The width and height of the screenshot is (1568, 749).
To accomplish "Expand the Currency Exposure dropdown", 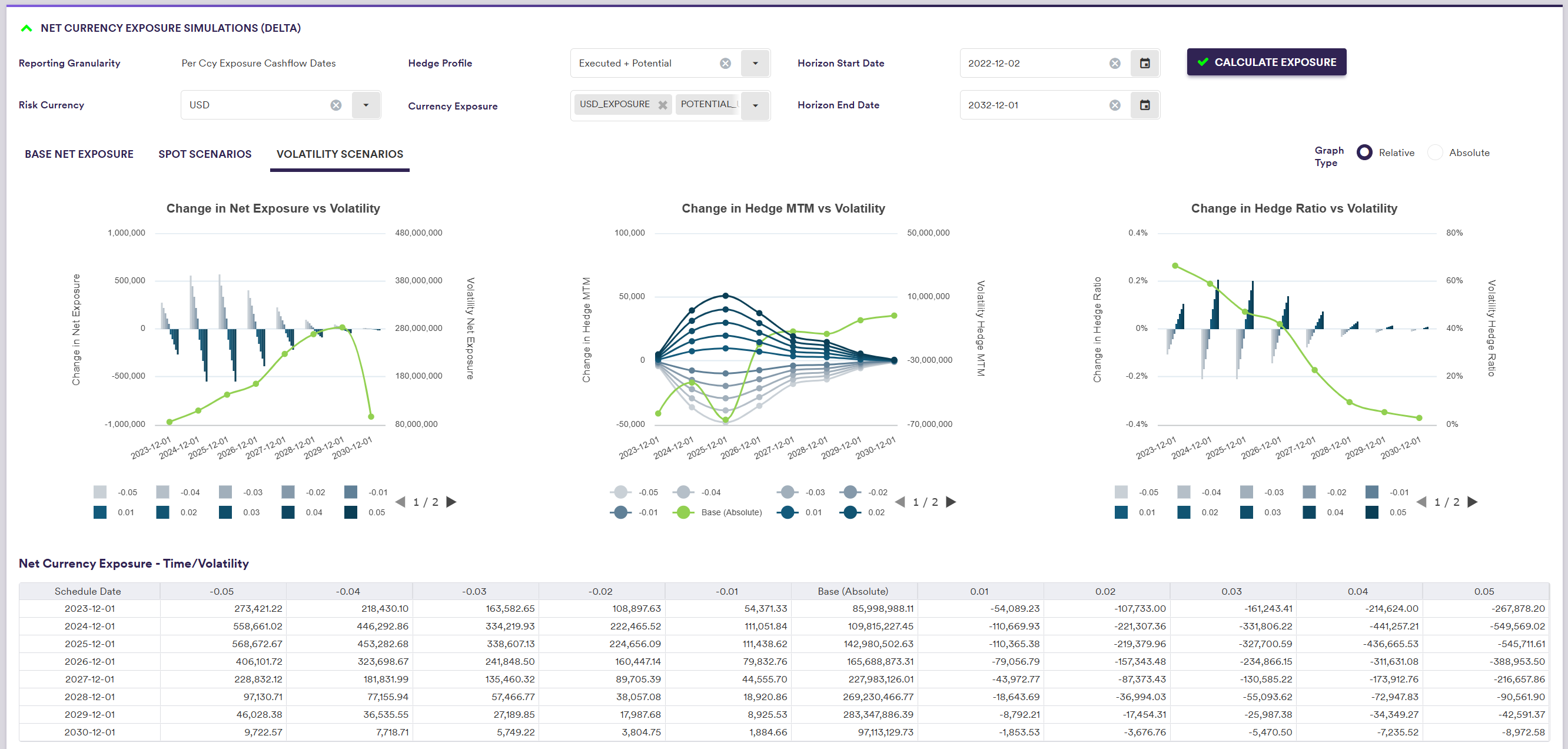I will (755, 105).
